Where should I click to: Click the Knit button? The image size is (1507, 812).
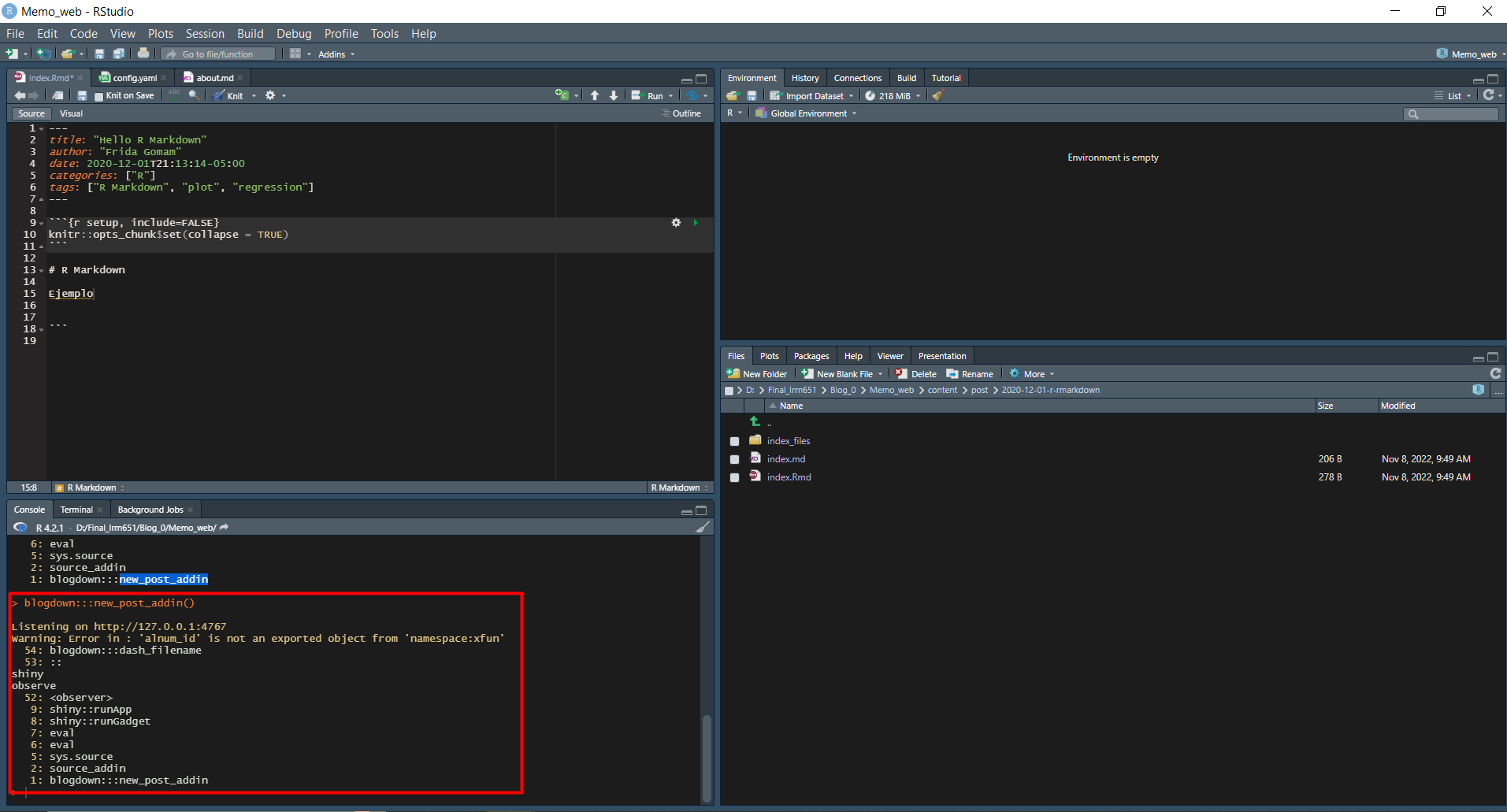click(x=228, y=96)
